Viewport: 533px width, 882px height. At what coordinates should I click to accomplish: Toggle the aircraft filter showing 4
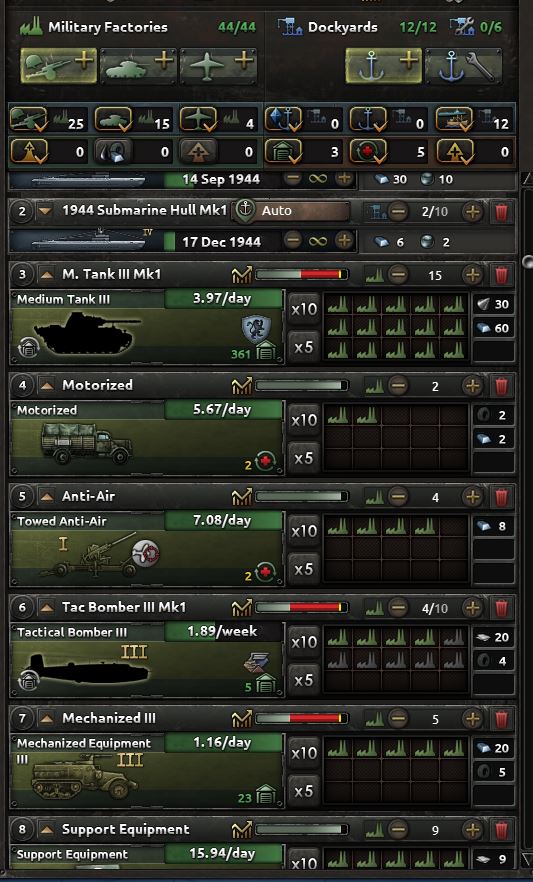(x=218, y=120)
